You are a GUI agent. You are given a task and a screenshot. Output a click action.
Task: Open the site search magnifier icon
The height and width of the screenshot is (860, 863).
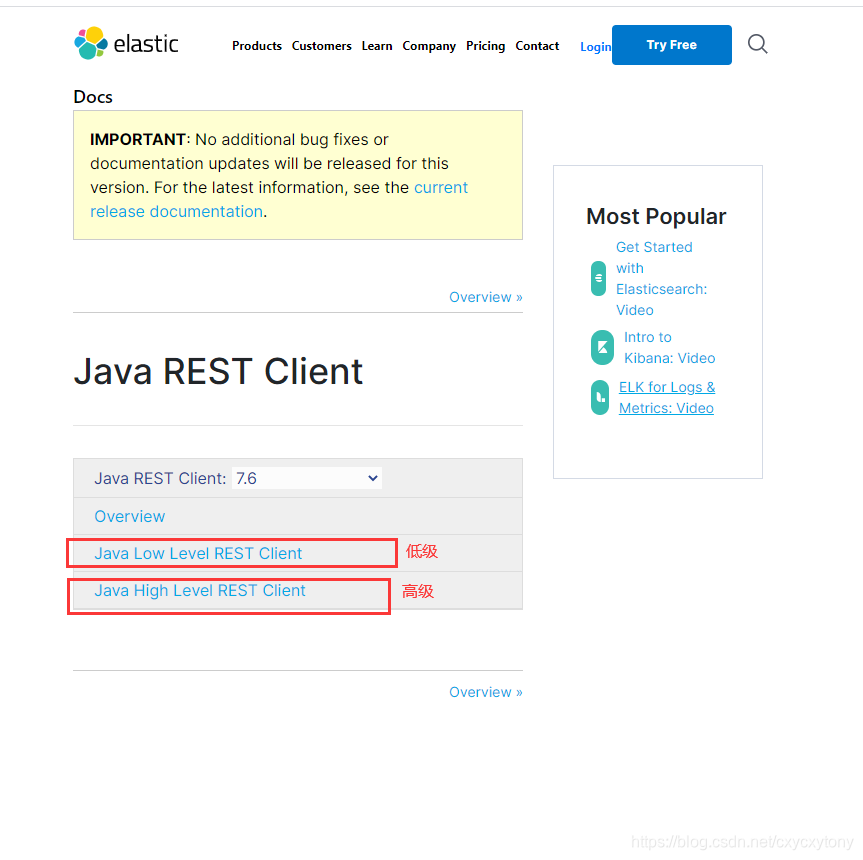pyautogui.click(x=757, y=43)
